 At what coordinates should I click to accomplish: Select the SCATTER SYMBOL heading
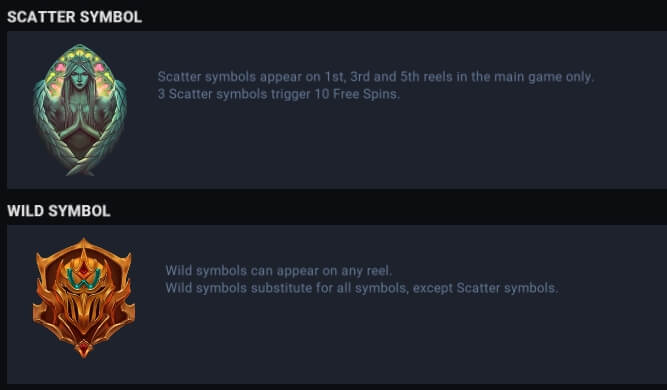[x=74, y=17]
